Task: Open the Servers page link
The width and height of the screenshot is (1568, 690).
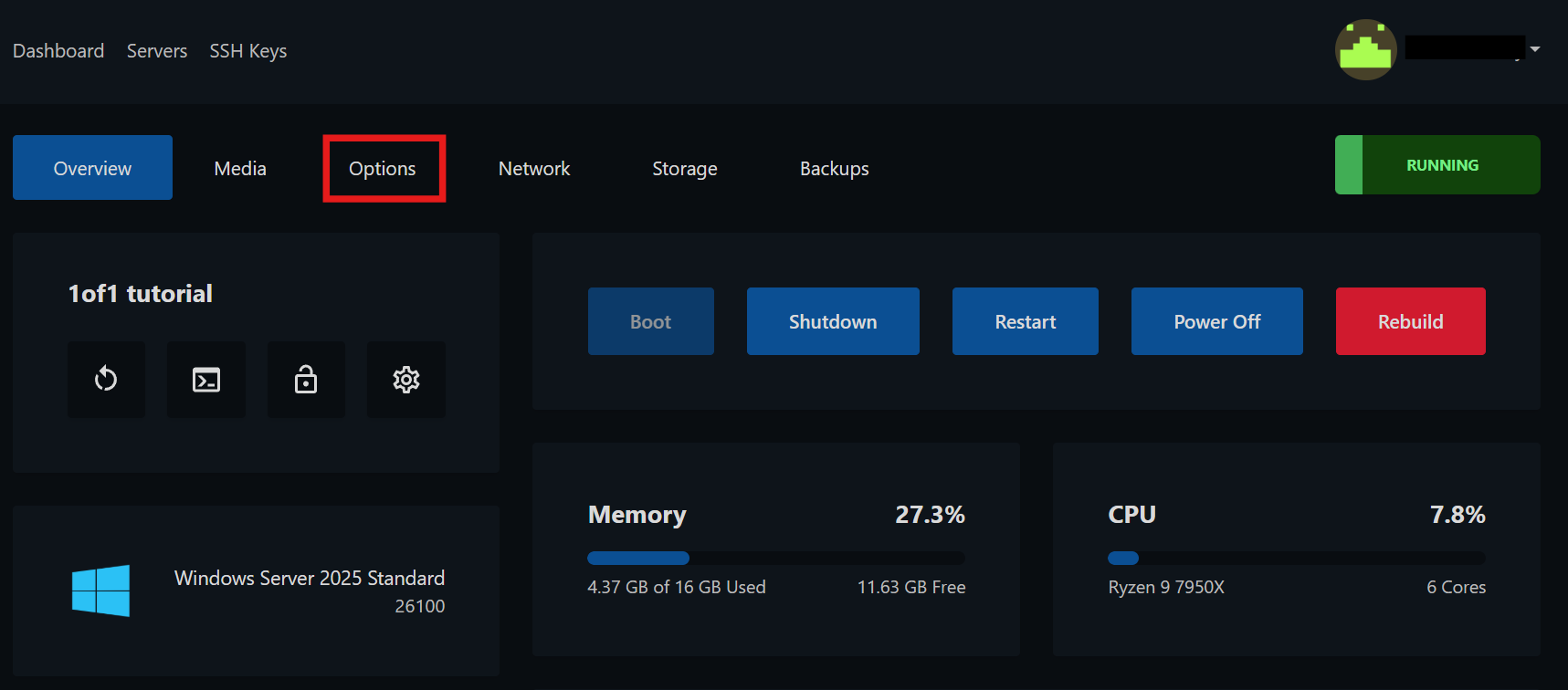Action: (157, 51)
